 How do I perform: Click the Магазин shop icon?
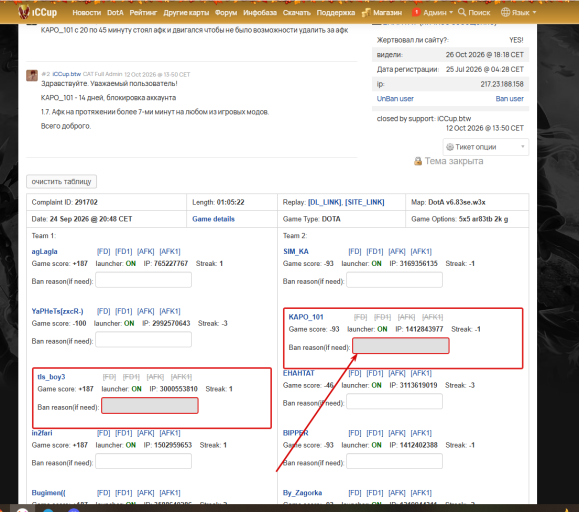click(366, 13)
